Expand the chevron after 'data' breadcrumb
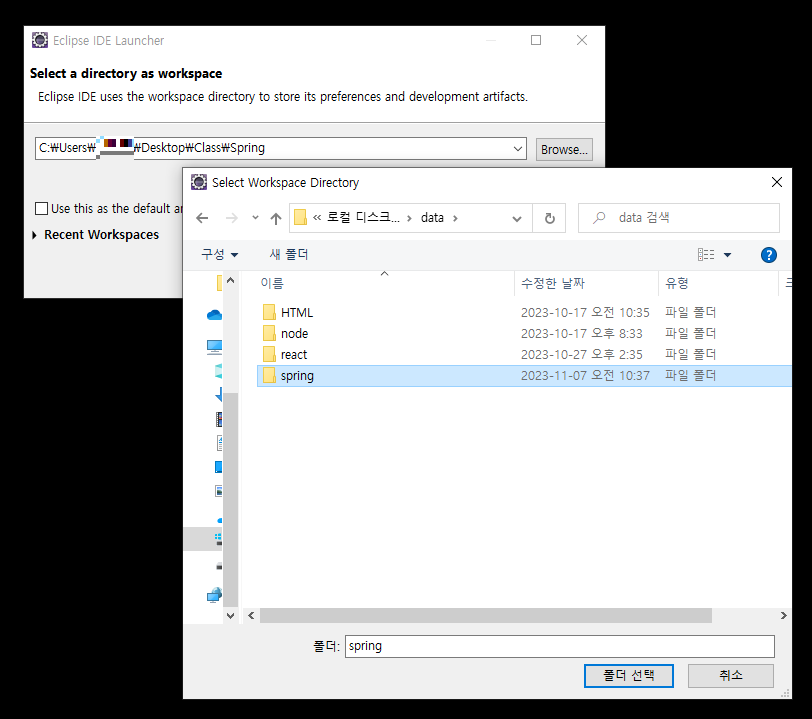 (x=455, y=218)
